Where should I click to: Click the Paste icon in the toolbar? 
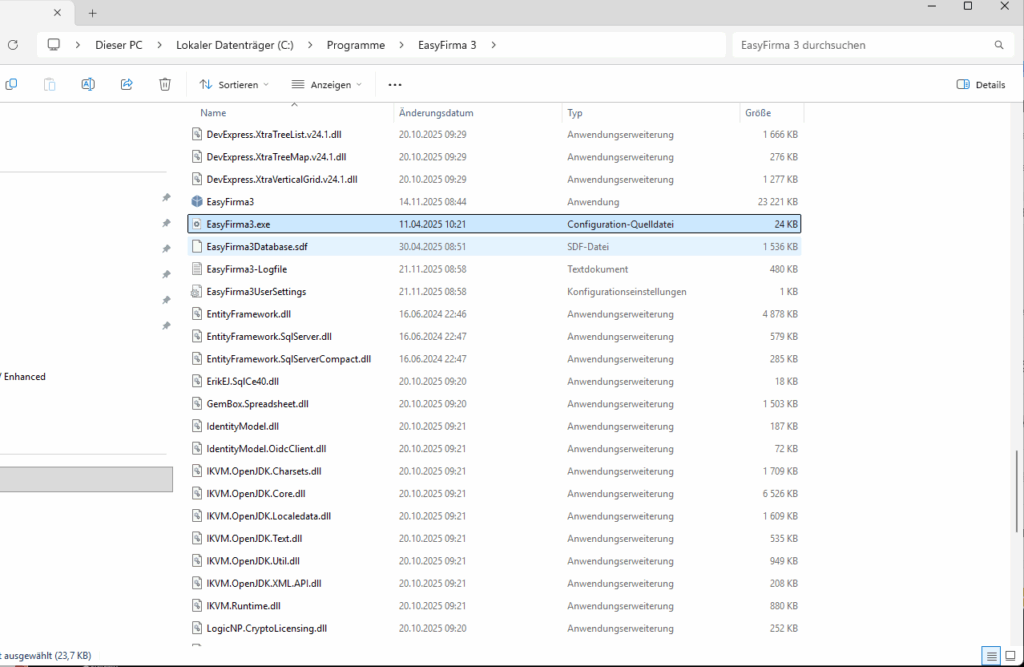pos(49,84)
